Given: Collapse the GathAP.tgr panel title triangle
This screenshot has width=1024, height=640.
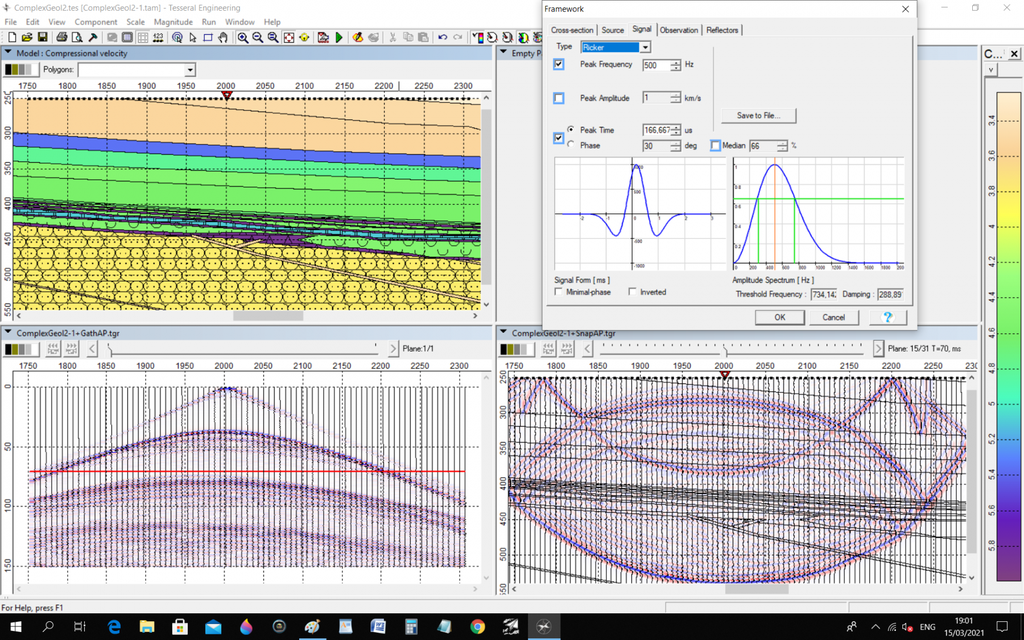Looking at the screenshot, I should coord(8,332).
